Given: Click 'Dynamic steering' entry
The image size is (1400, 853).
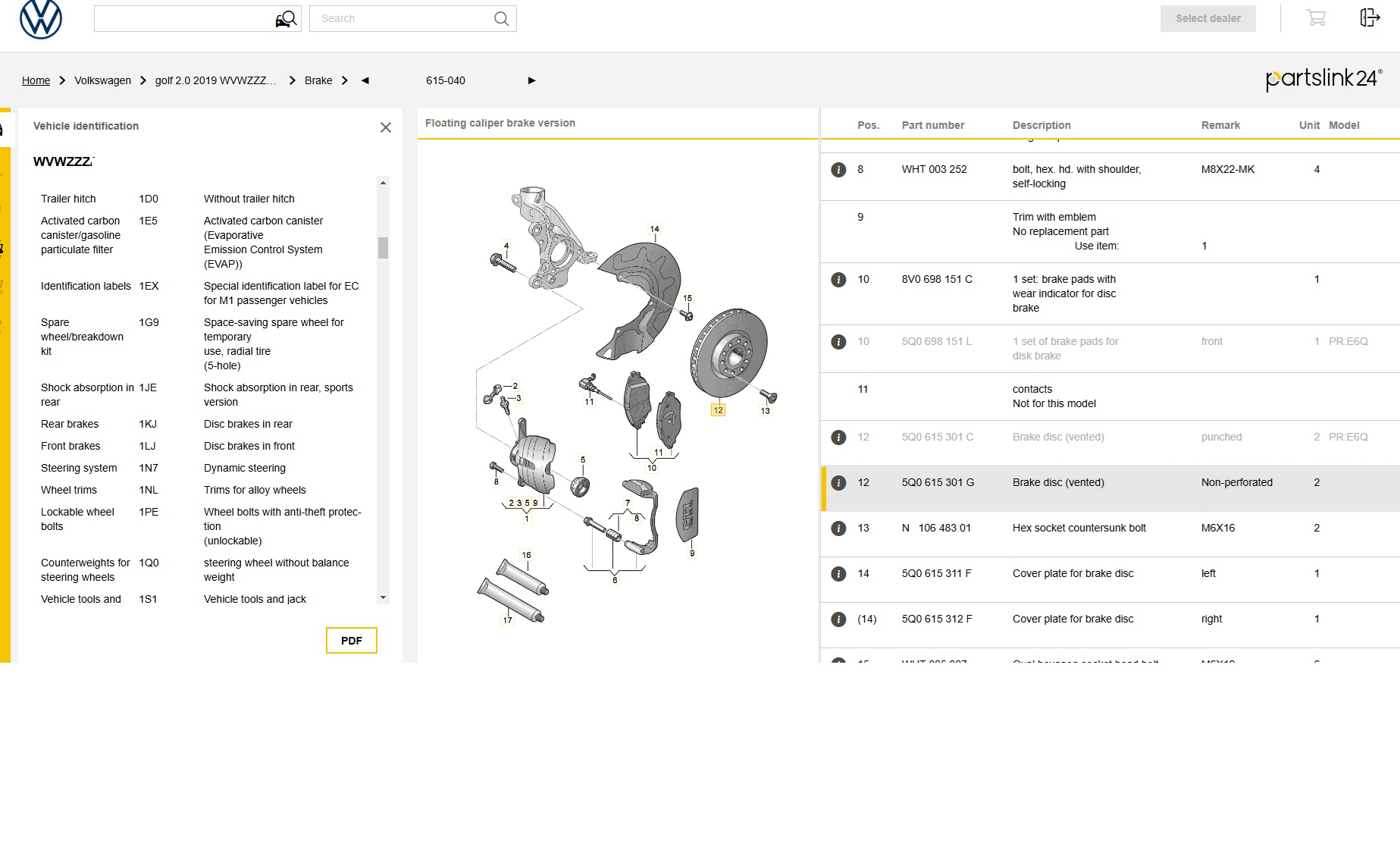Looking at the screenshot, I should (x=245, y=468).
